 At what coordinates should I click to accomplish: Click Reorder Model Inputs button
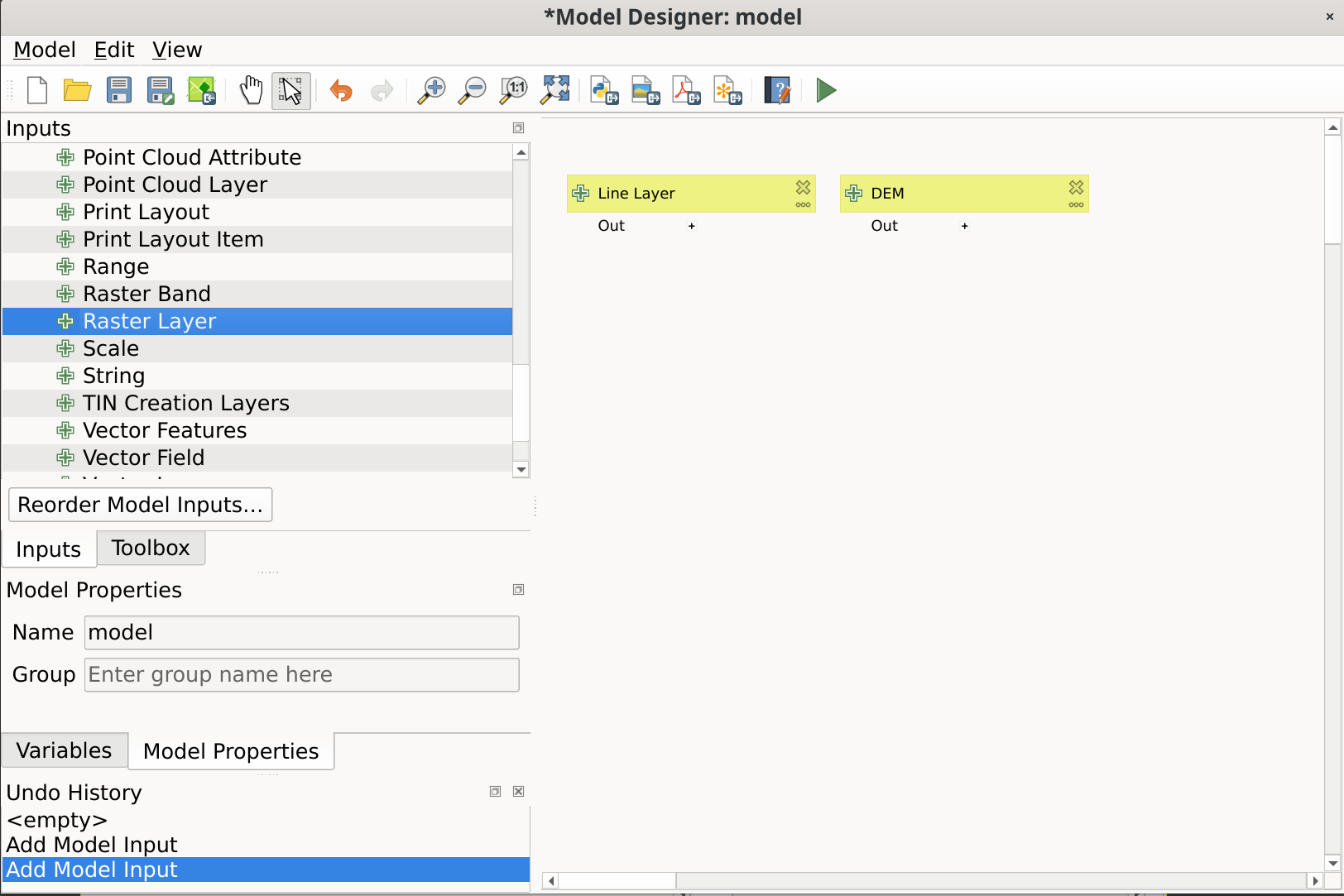coord(140,505)
